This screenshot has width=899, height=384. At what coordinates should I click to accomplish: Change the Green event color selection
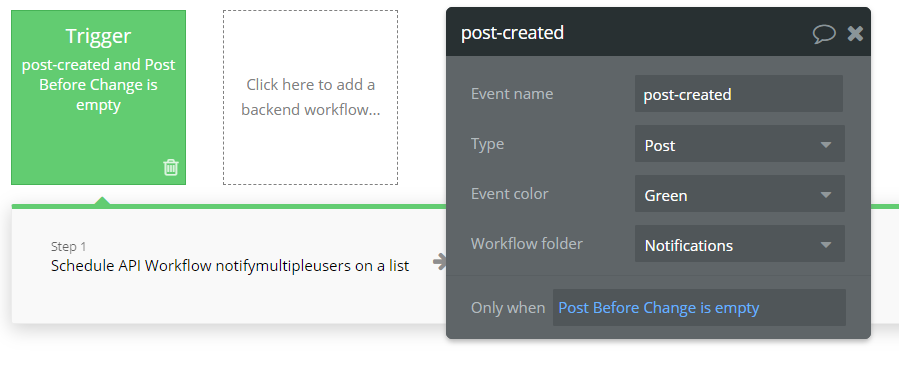click(x=740, y=194)
